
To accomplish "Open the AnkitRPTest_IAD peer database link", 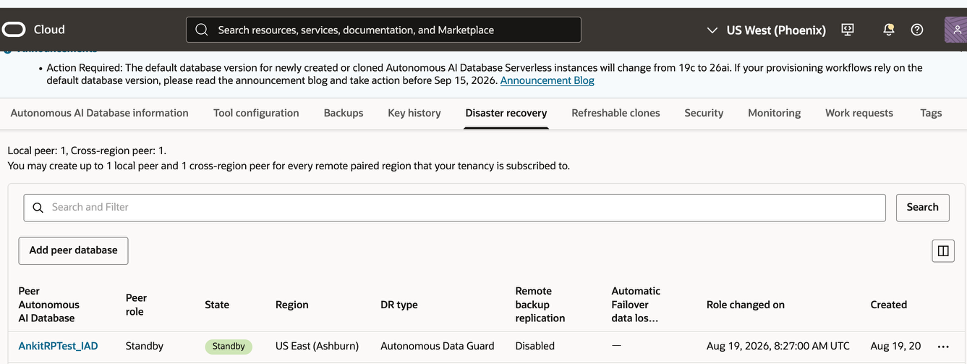I will (x=58, y=346).
